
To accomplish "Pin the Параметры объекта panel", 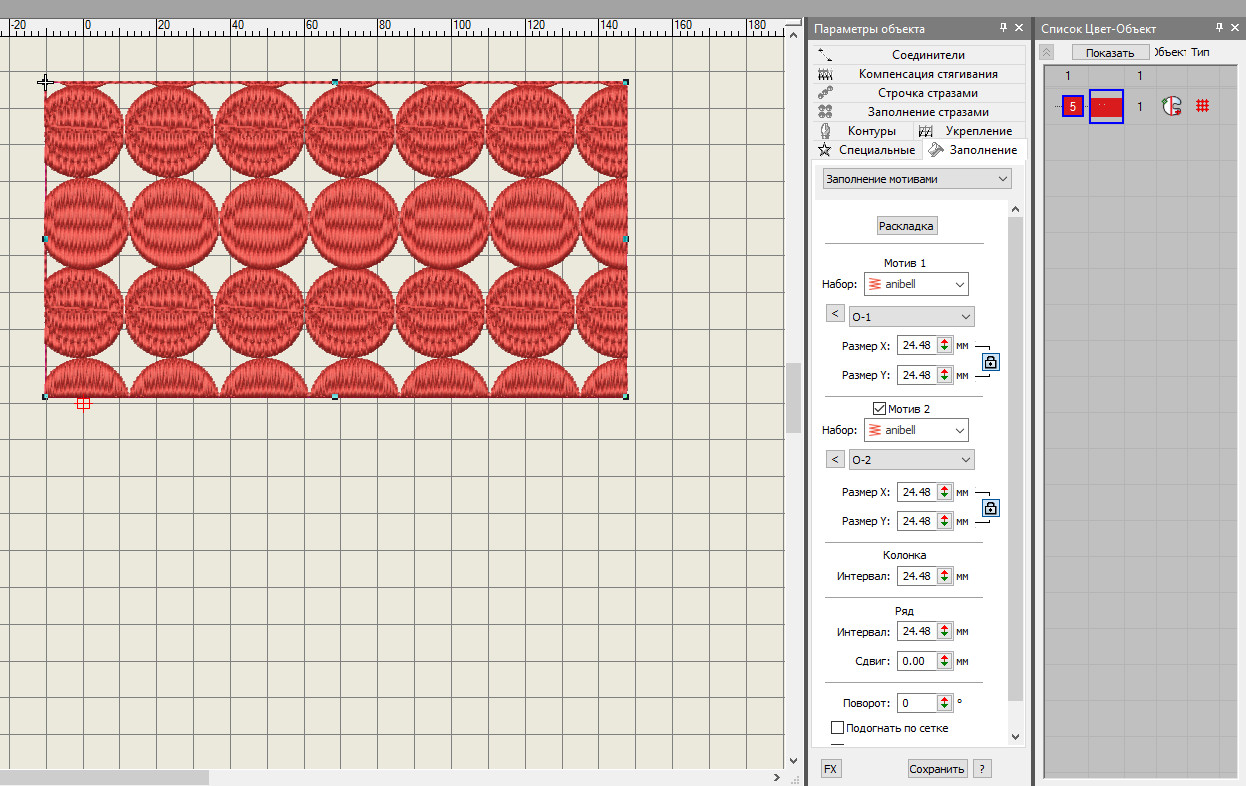I will tap(1003, 28).
